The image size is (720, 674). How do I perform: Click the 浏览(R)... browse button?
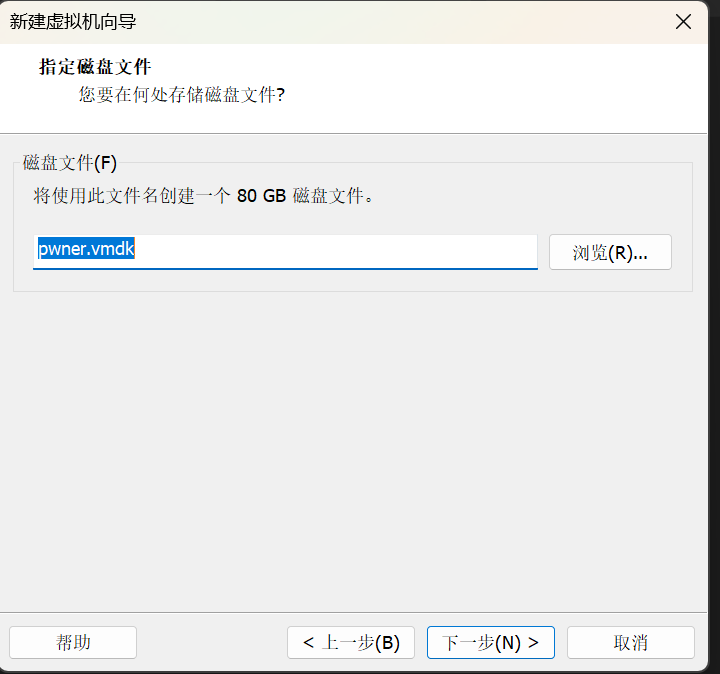pos(610,252)
